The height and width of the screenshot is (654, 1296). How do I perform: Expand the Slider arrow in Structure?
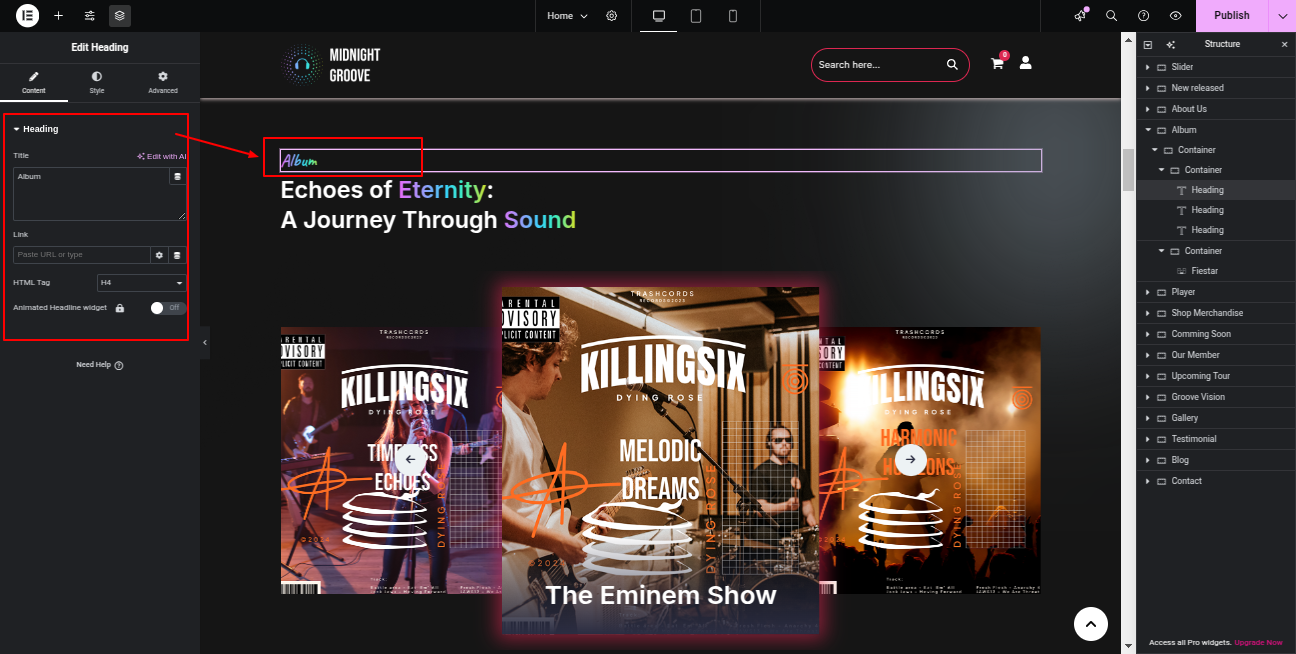[x=1148, y=67]
